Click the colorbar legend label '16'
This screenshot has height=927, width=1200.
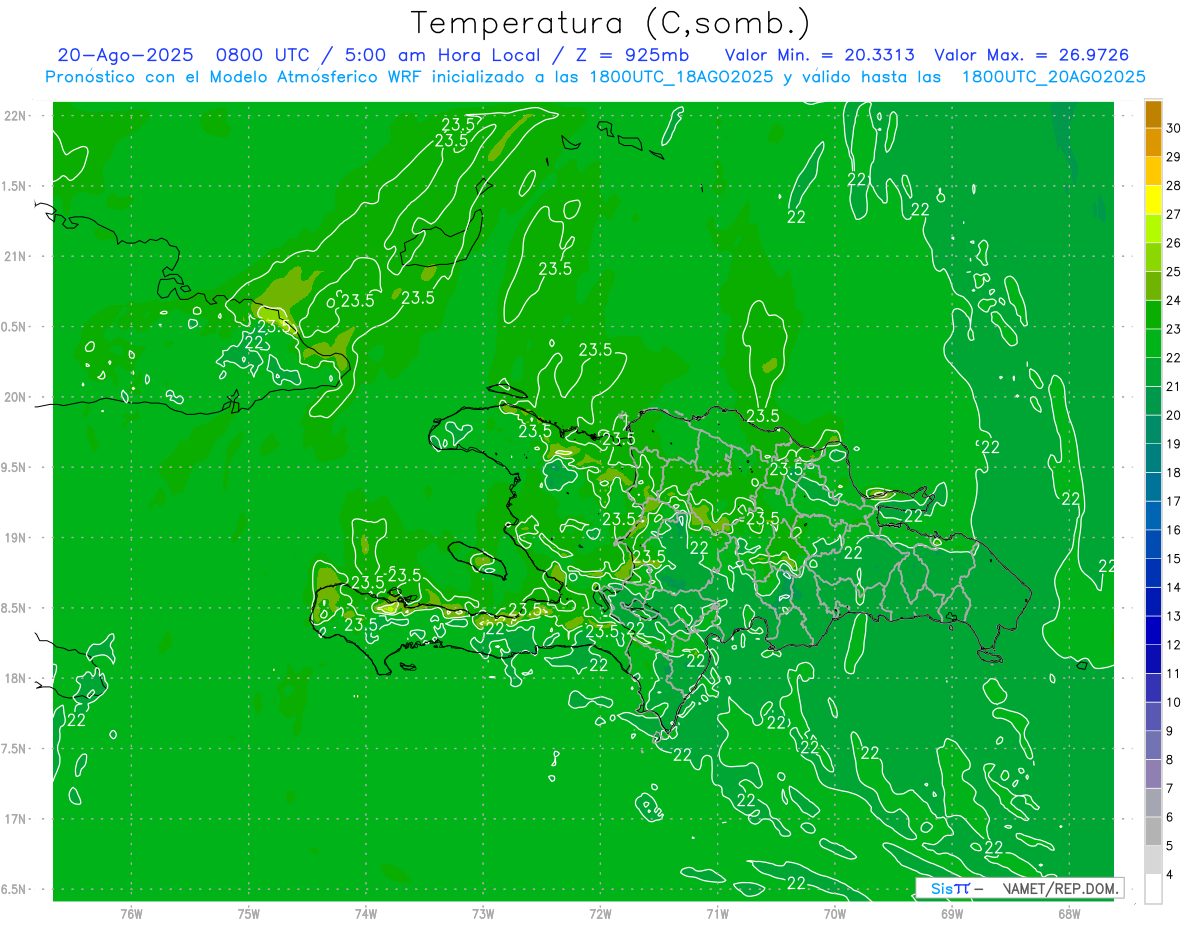(1174, 530)
